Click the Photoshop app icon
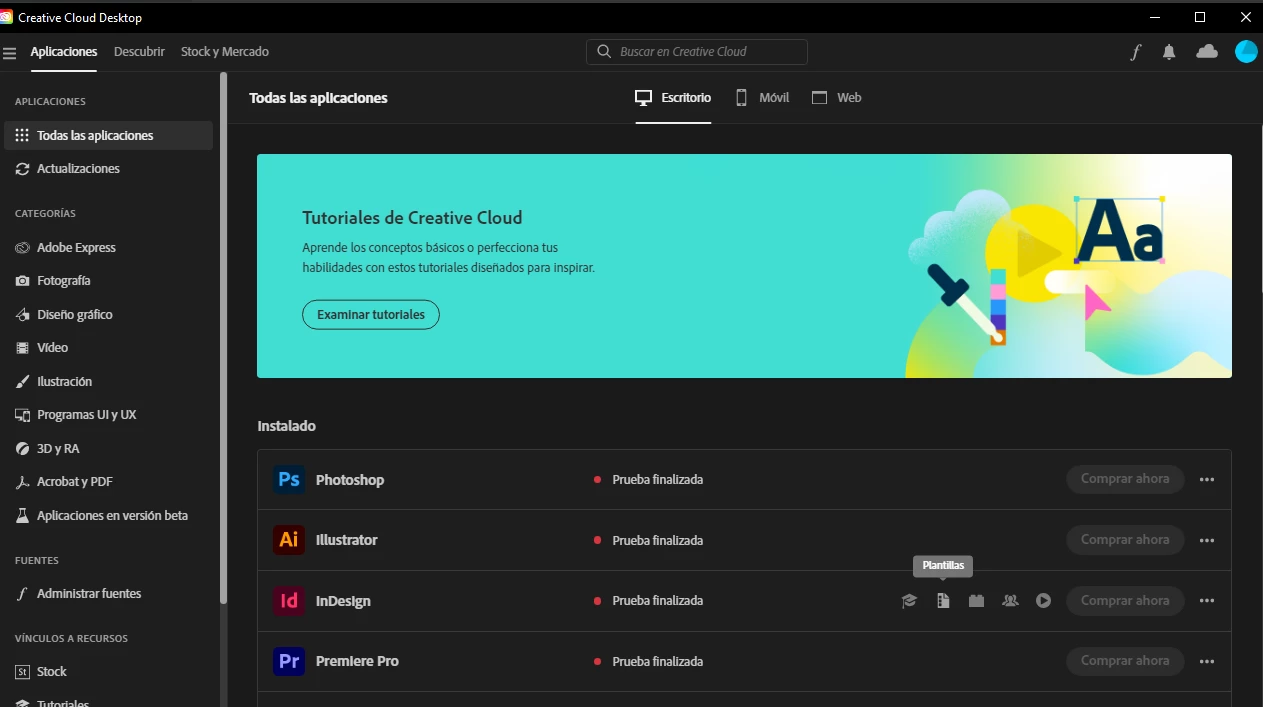1263x707 pixels. [289, 480]
